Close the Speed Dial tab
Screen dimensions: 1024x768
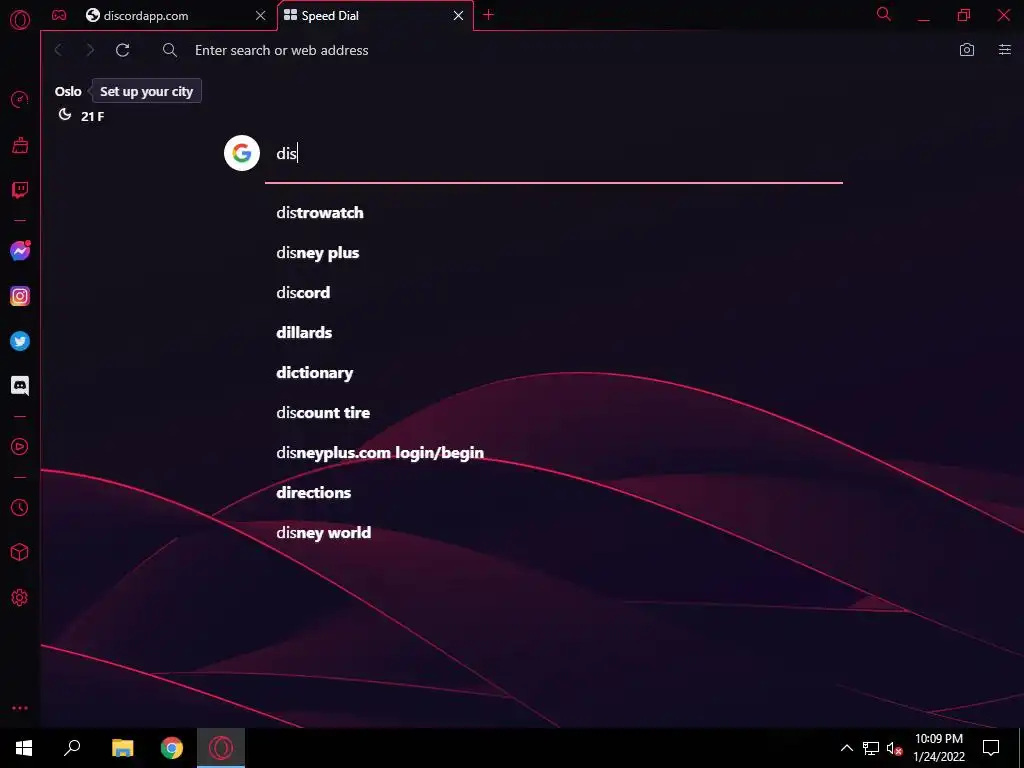point(458,16)
